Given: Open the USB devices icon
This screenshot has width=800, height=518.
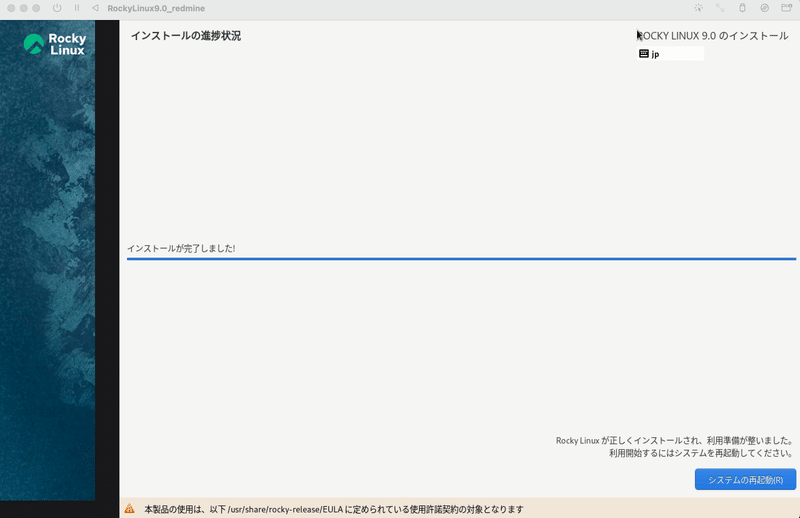Looking at the screenshot, I should point(742,8).
